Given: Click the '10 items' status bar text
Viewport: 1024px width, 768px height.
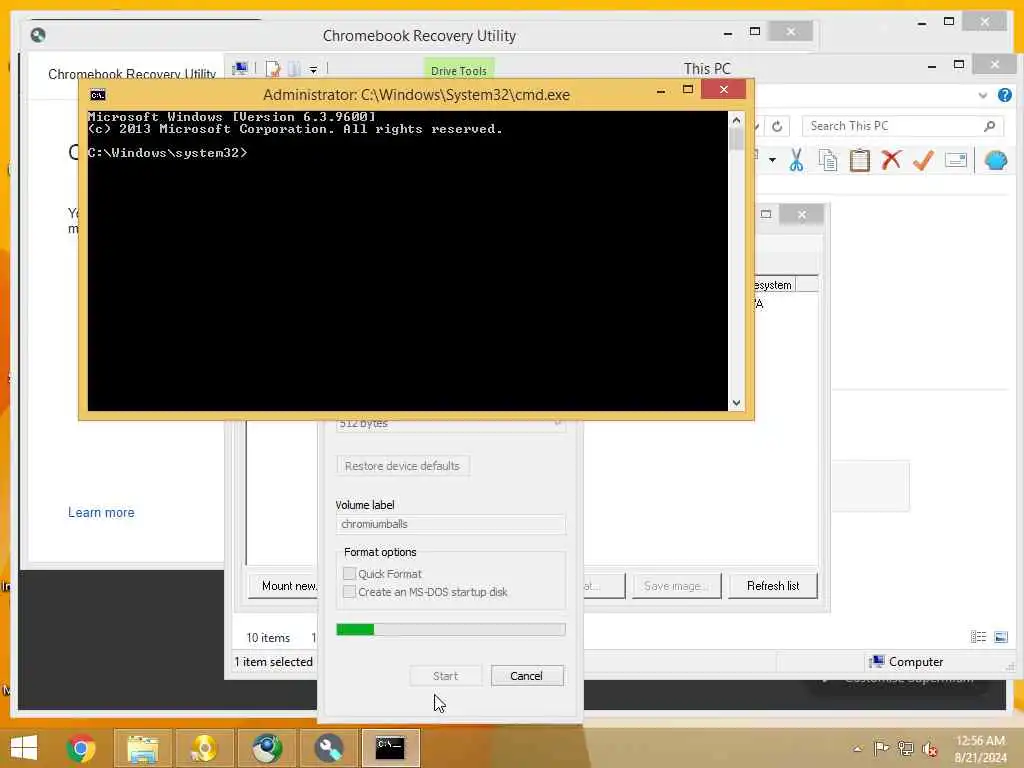Looking at the screenshot, I should pyautogui.click(x=268, y=638).
